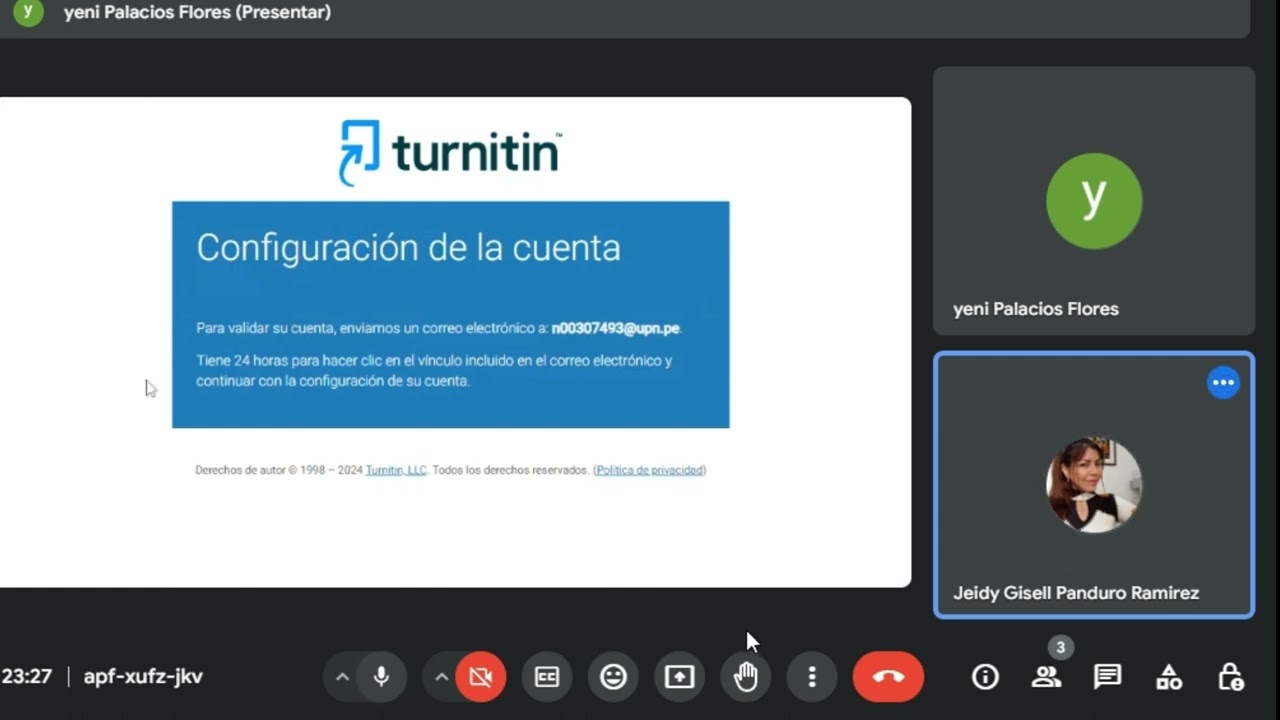Expand video settings arrow beside camera
The image size is (1280, 720).
click(x=441, y=677)
